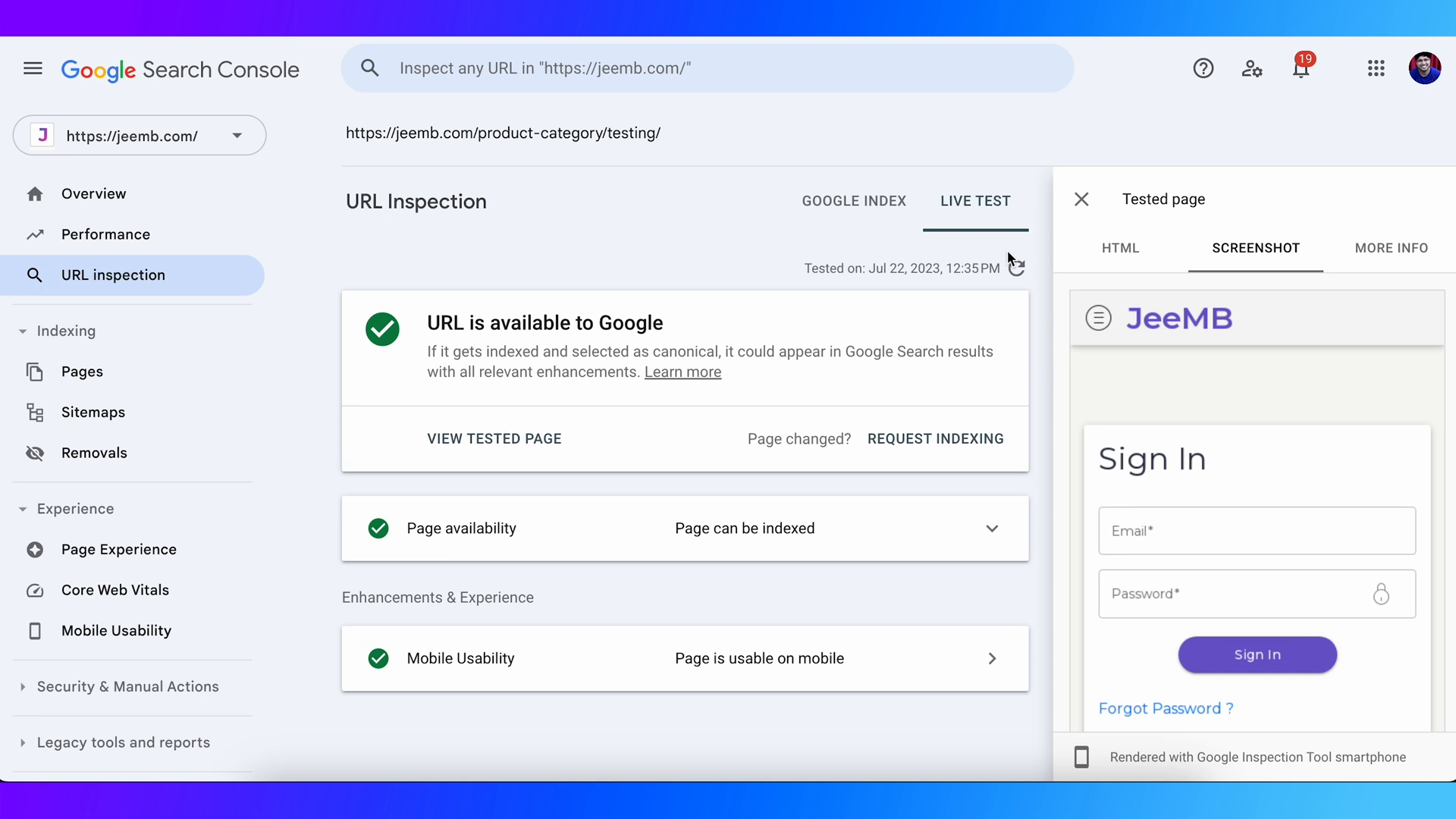Click the Pages documents icon

(35, 372)
